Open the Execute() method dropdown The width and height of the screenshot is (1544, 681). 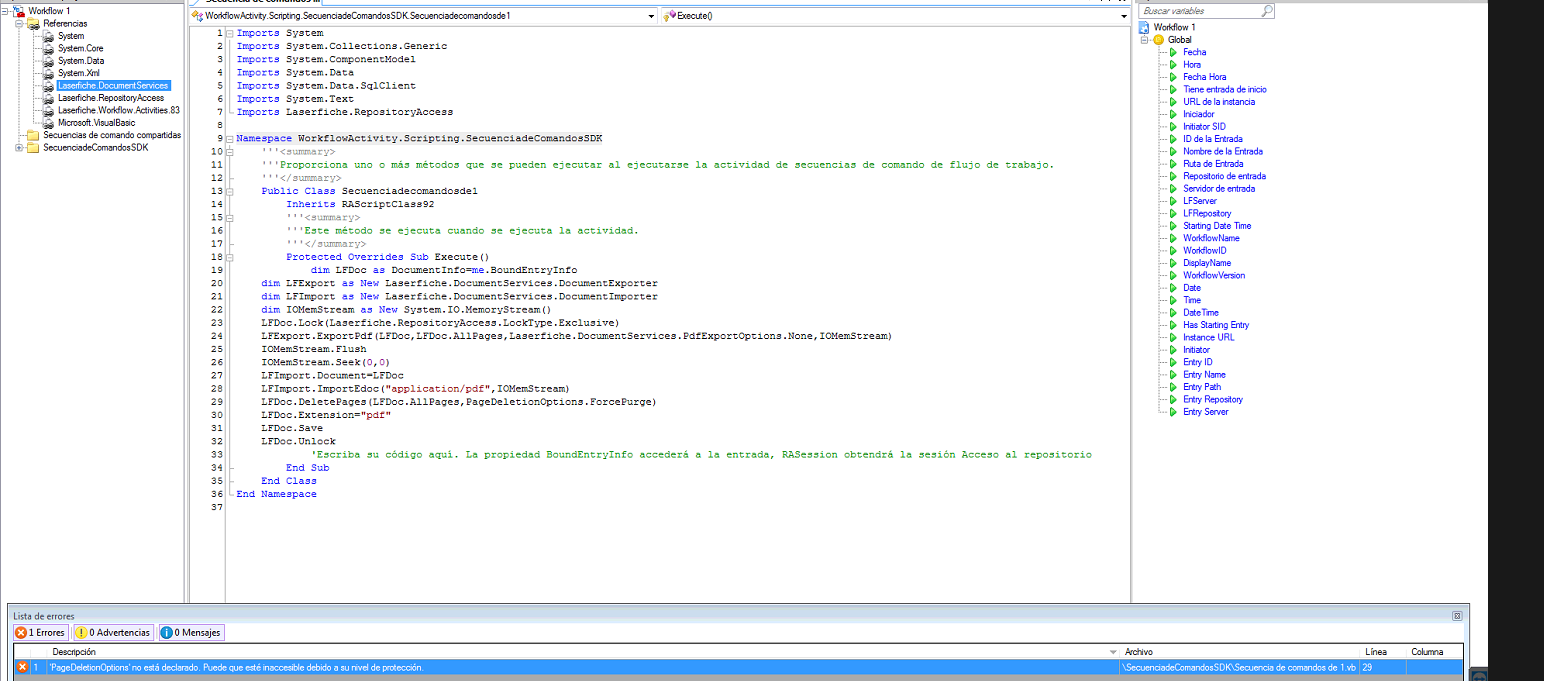click(x=1124, y=17)
